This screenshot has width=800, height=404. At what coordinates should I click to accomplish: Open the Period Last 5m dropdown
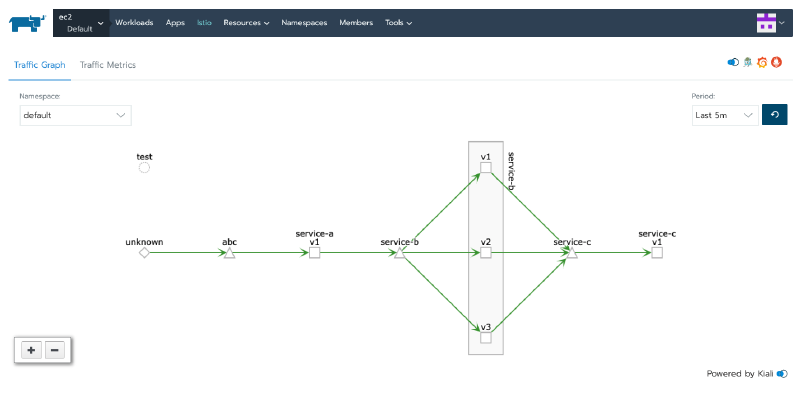pos(725,115)
